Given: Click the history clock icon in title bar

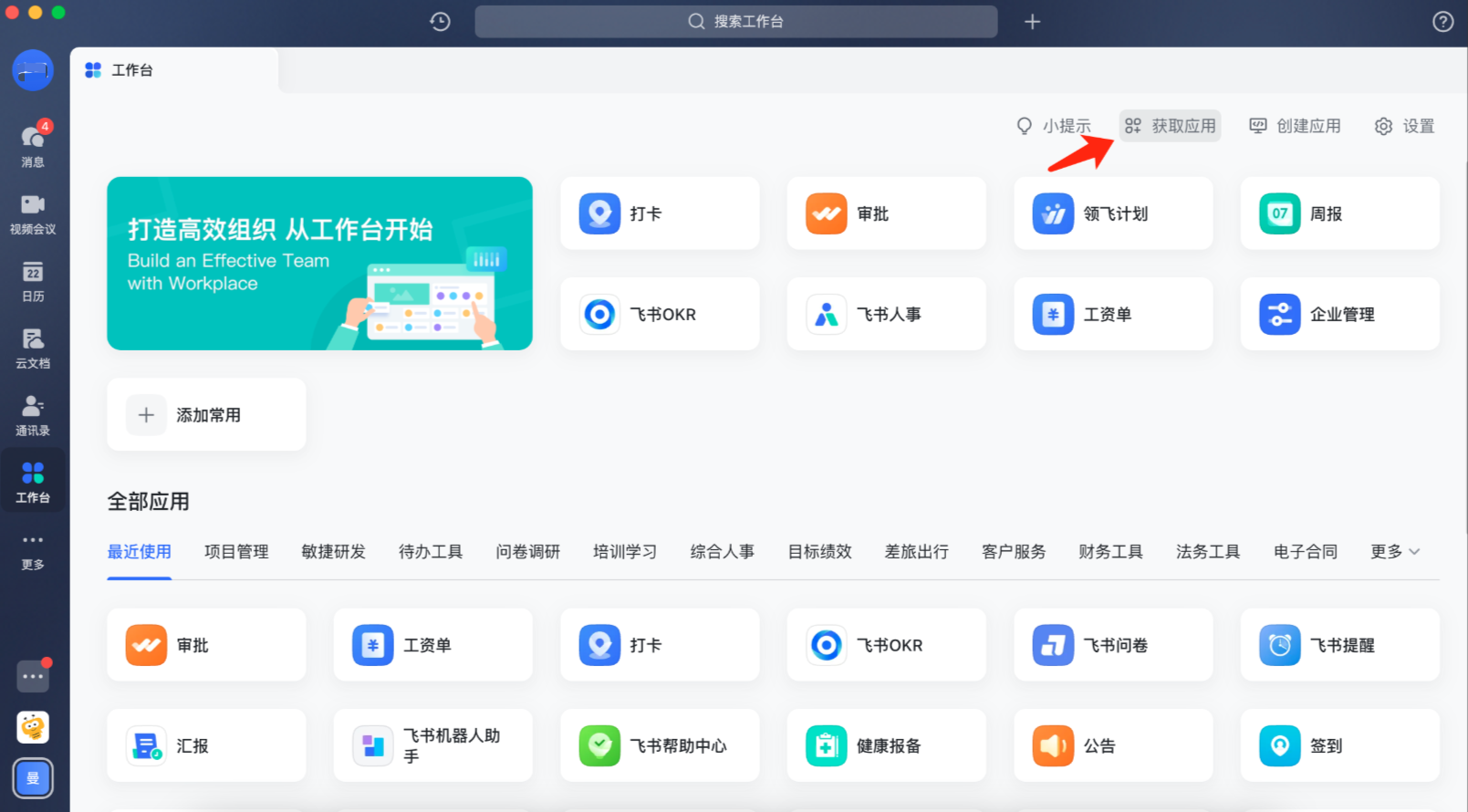Looking at the screenshot, I should pos(440,21).
